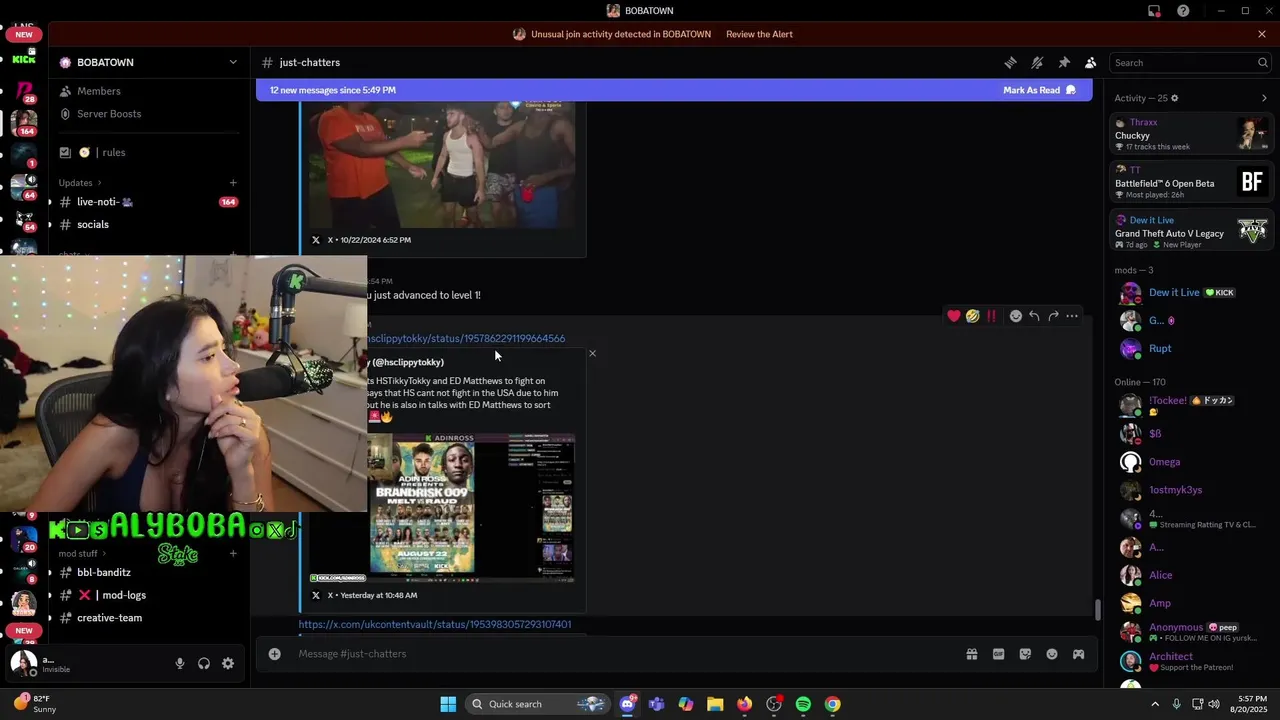React with the laughing emoji
Screen dimensions: 1280x720
tap(972, 316)
